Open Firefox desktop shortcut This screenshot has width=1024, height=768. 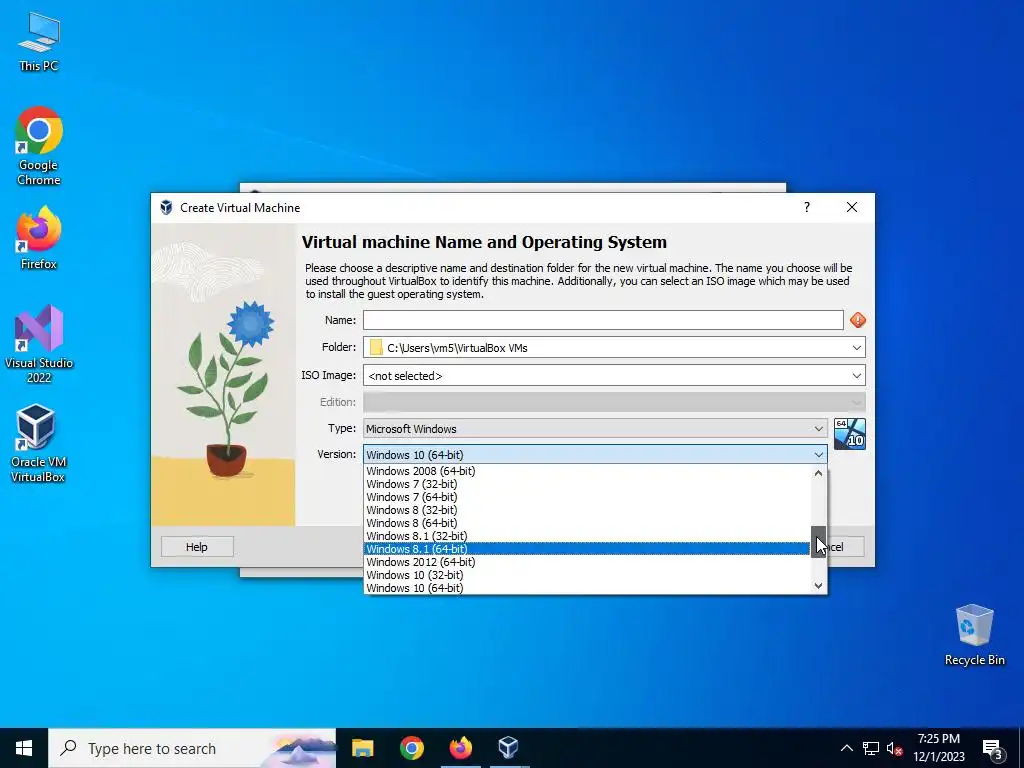point(39,238)
